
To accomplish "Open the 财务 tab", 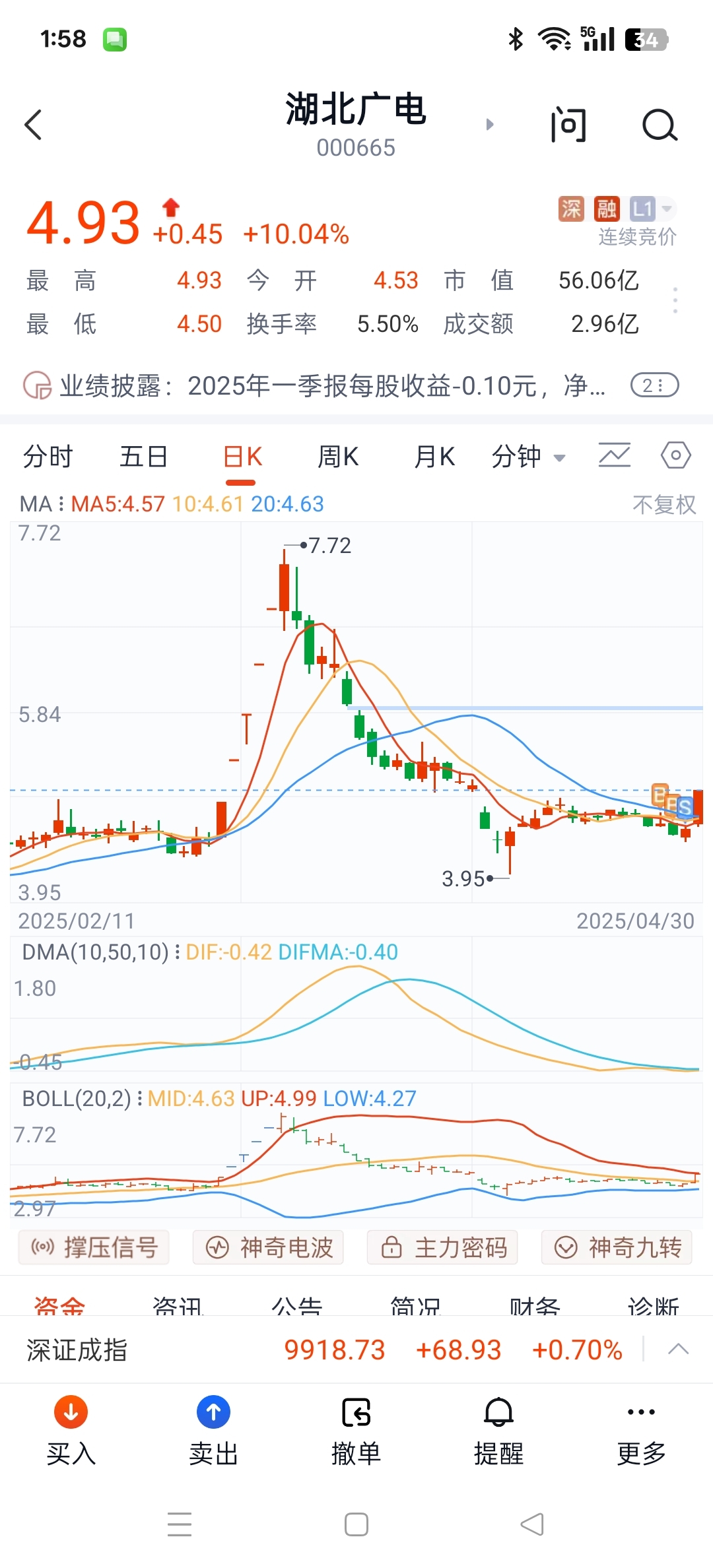I will coord(535,1305).
